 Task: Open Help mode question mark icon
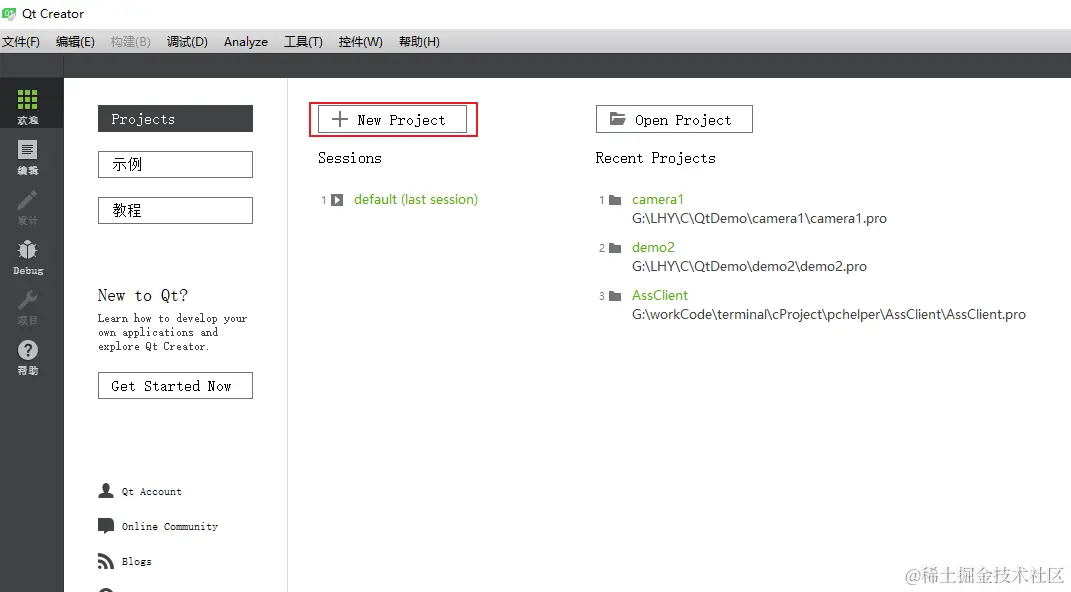pyautogui.click(x=27, y=350)
